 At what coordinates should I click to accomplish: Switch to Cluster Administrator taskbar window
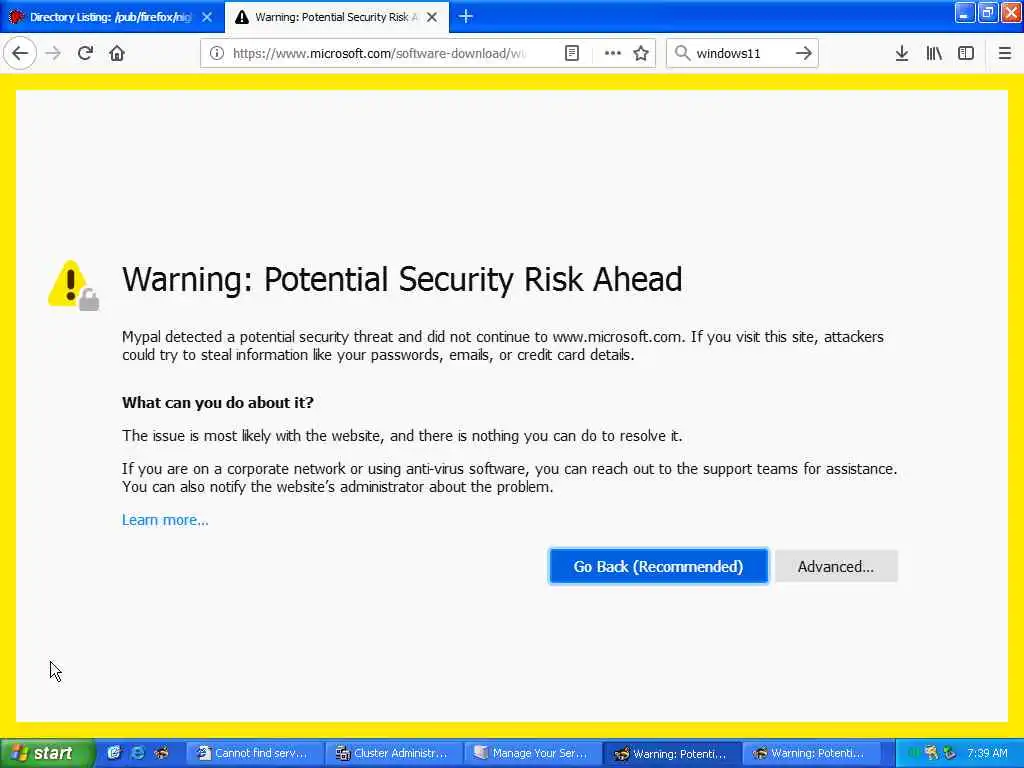pyautogui.click(x=394, y=754)
